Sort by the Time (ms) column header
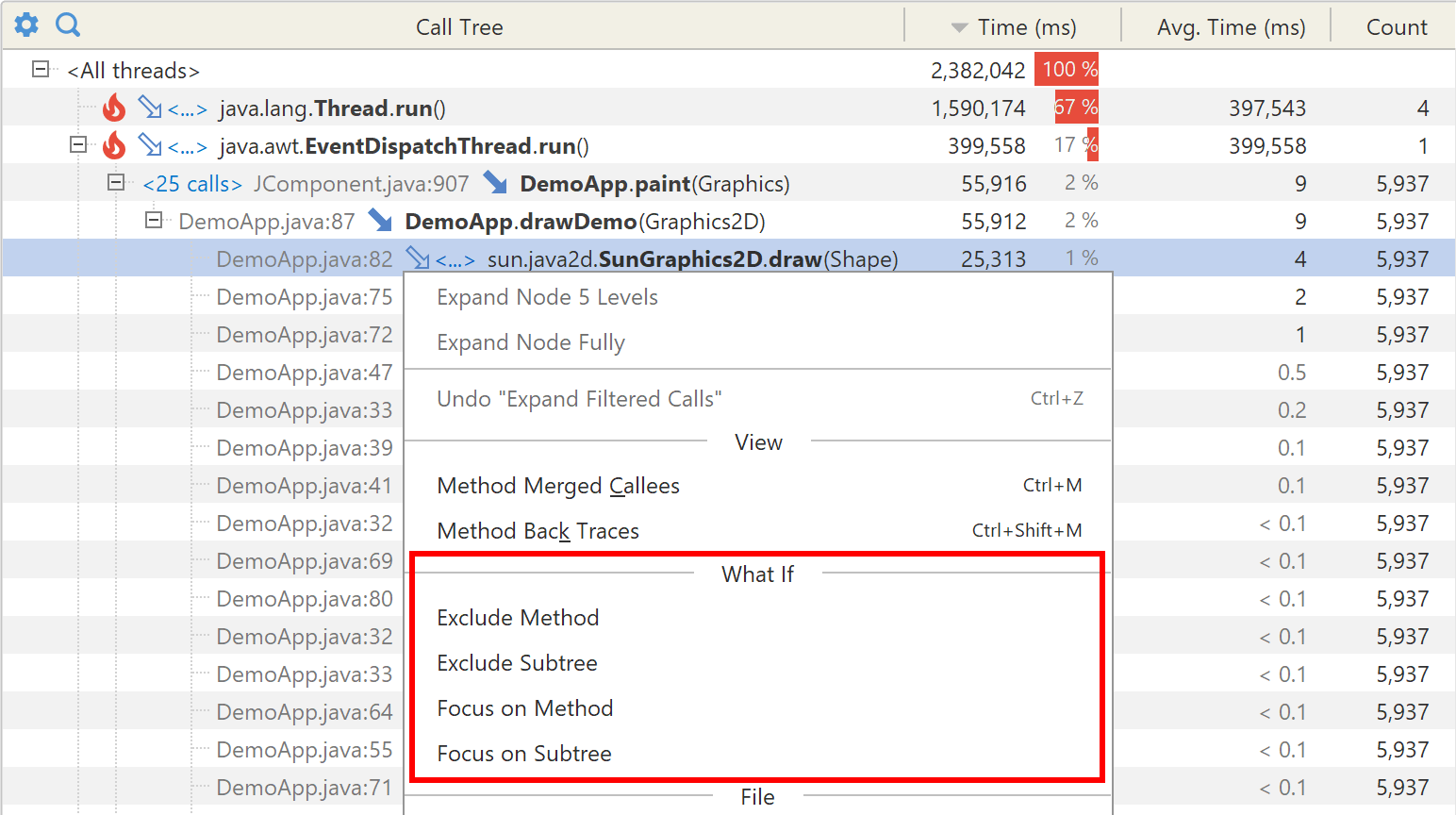This screenshot has height=815, width=1456. pyautogui.click(x=1013, y=27)
